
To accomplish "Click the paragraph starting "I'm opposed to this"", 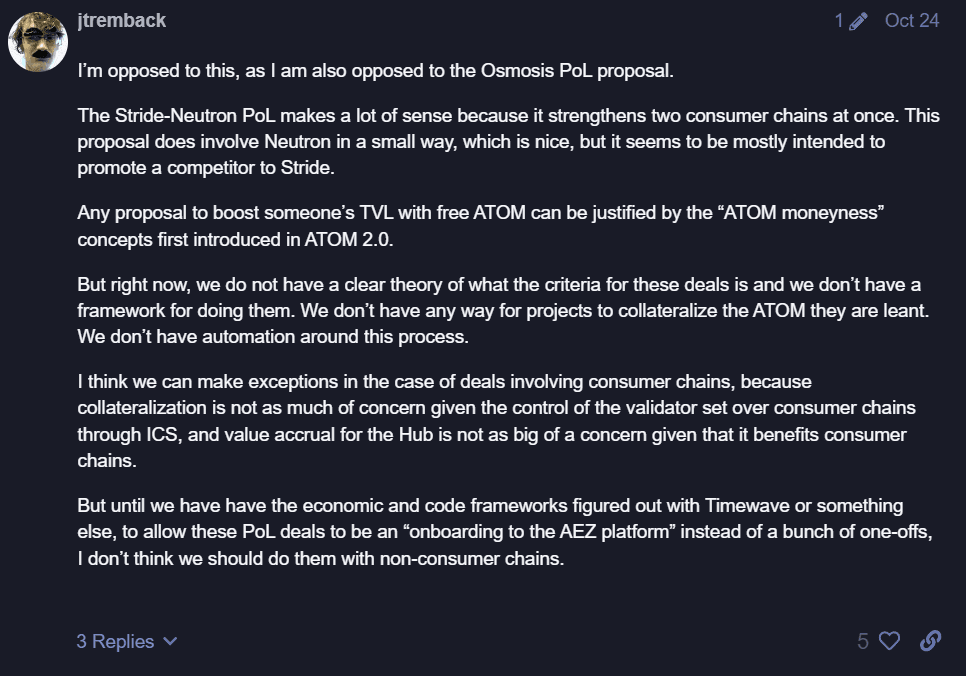I will [x=375, y=71].
